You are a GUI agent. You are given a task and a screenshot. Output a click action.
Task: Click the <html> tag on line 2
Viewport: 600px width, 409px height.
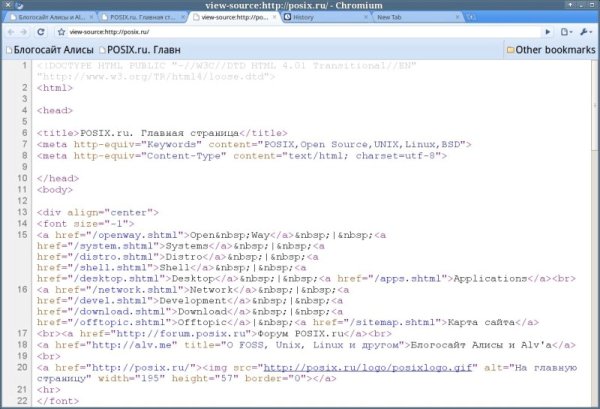tap(55, 88)
